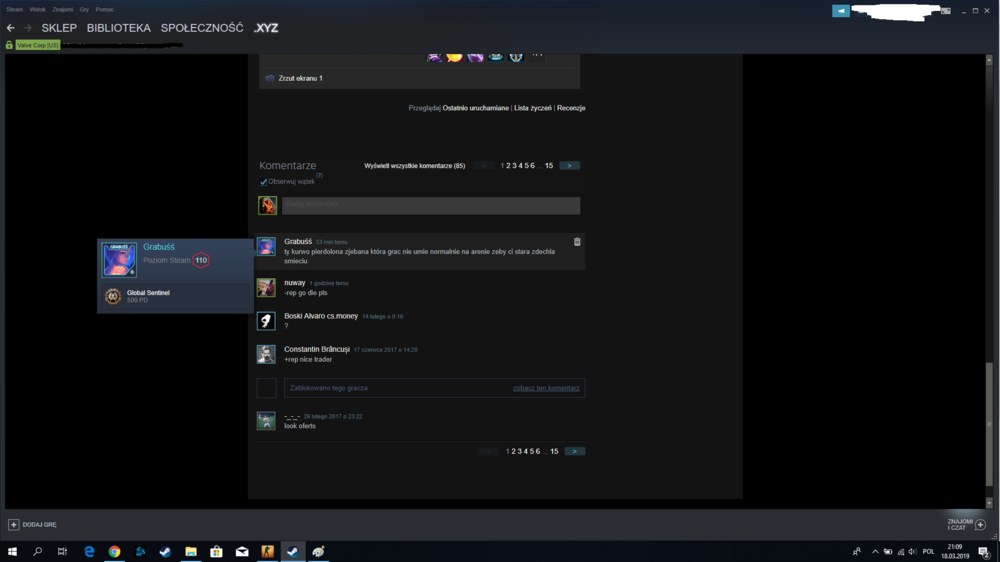The height and width of the screenshot is (562, 1000).
Task: Delete Grabušś comment with trash icon
Action: (x=577, y=242)
